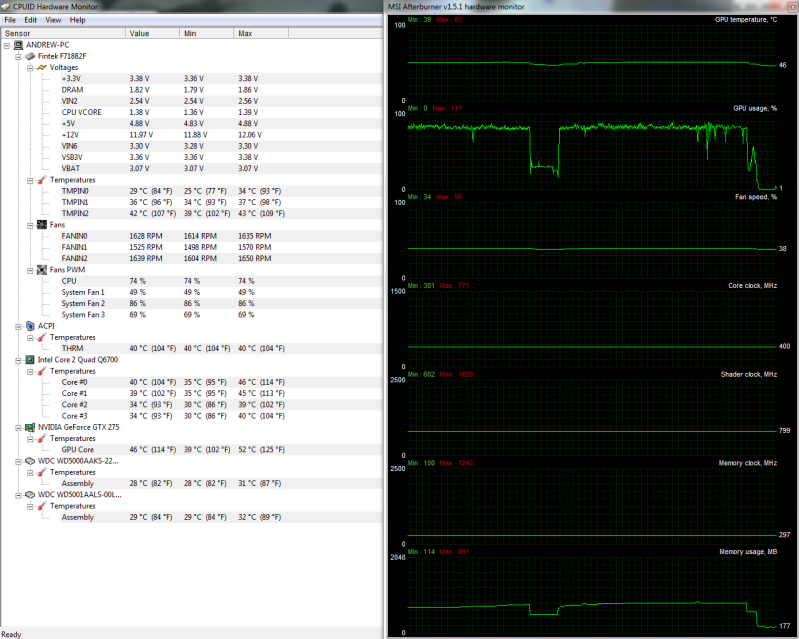
Task: Click the Value column header
Action: pyautogui.click(x=152, y=33)
